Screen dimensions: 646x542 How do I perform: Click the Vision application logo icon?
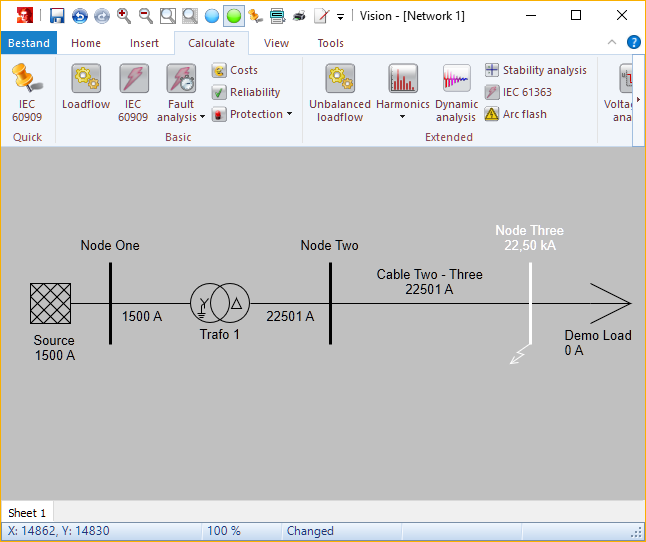click(25, 16)
